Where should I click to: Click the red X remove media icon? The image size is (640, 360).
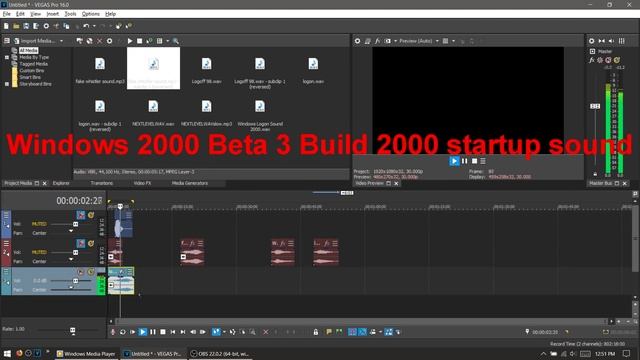99,41
